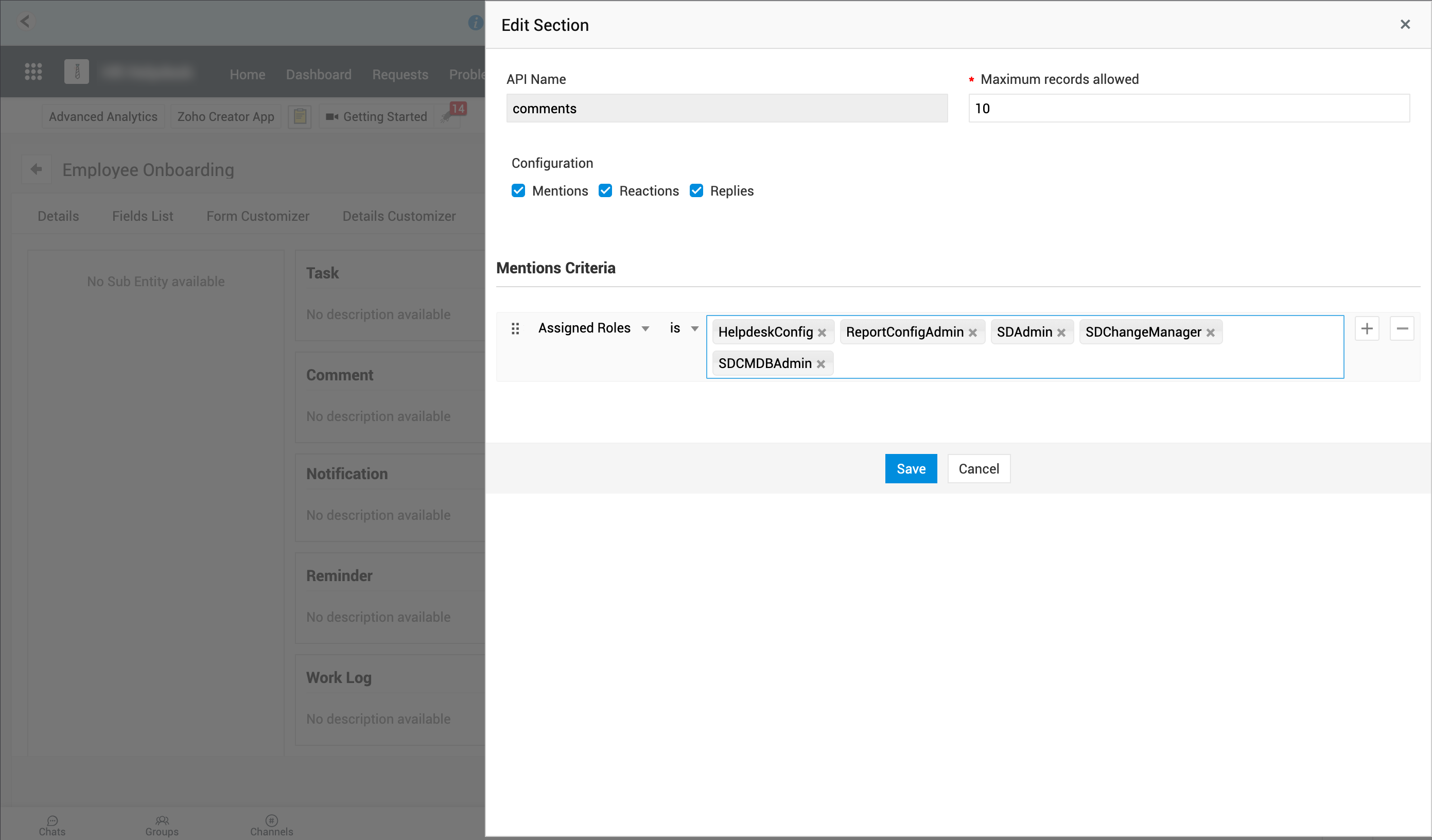1432x840 pixels.
Task: Cancel editing the section
Action: (x=978, y=469)
